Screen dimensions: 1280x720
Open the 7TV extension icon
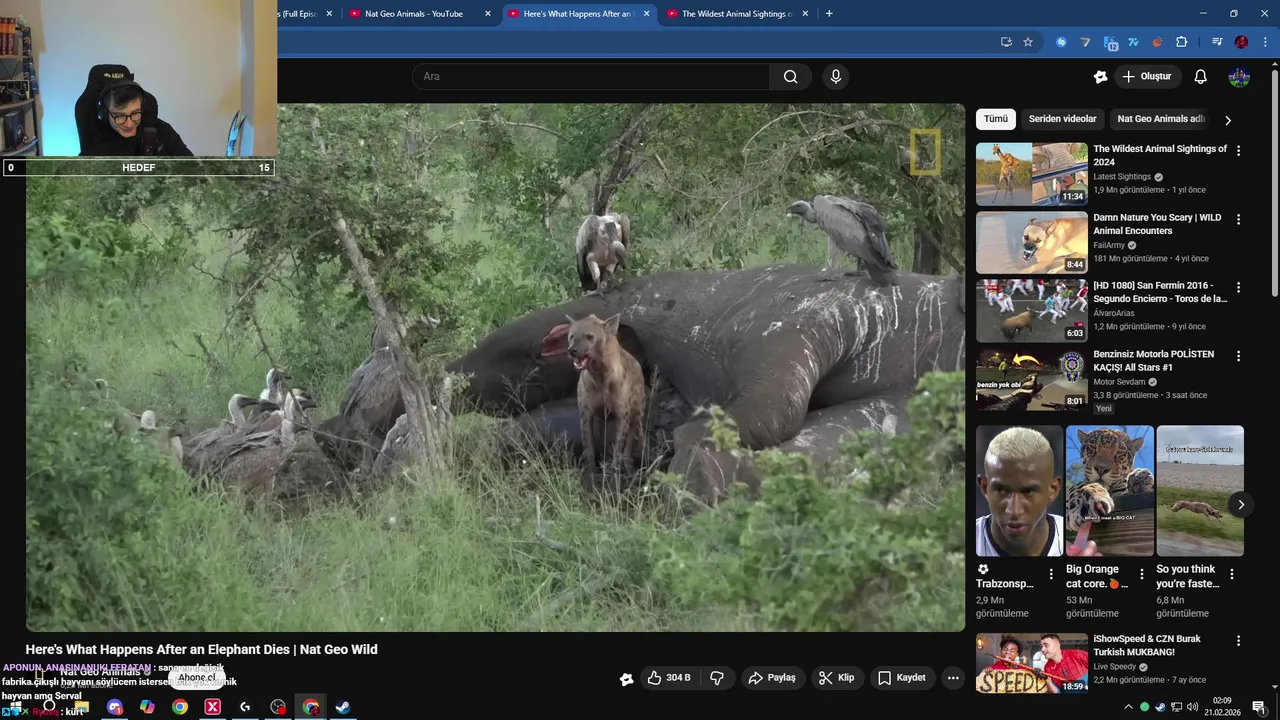click(1133, 42)
